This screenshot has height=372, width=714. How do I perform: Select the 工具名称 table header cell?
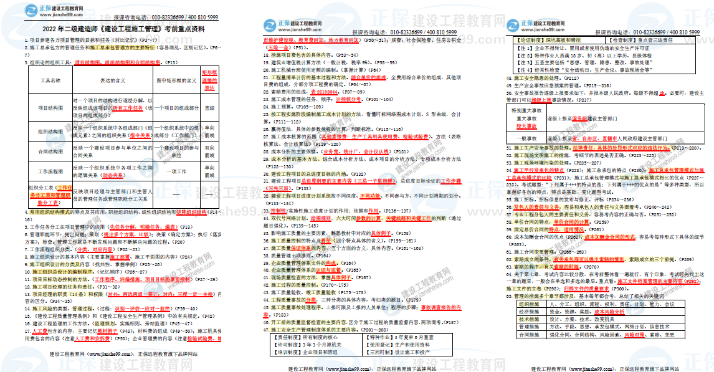tap(50, 80)
